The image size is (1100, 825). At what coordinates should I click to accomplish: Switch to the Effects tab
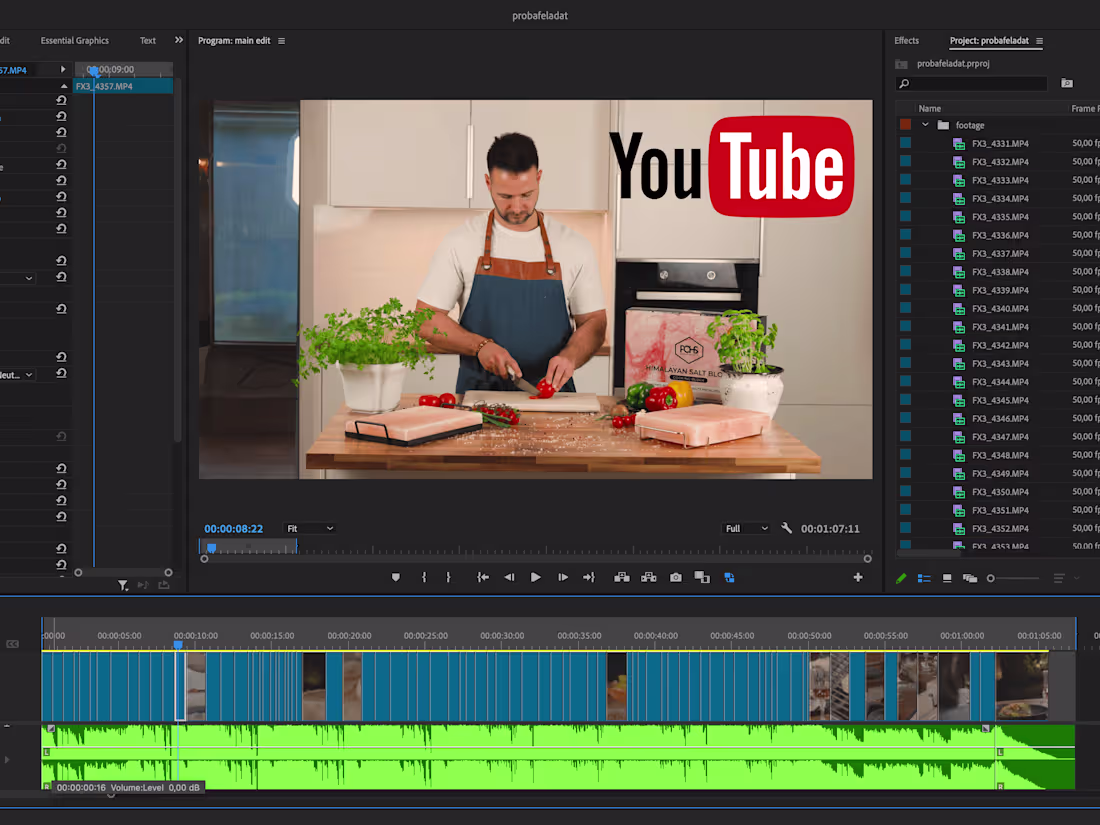pyautogui.click(x=906, y=41)
